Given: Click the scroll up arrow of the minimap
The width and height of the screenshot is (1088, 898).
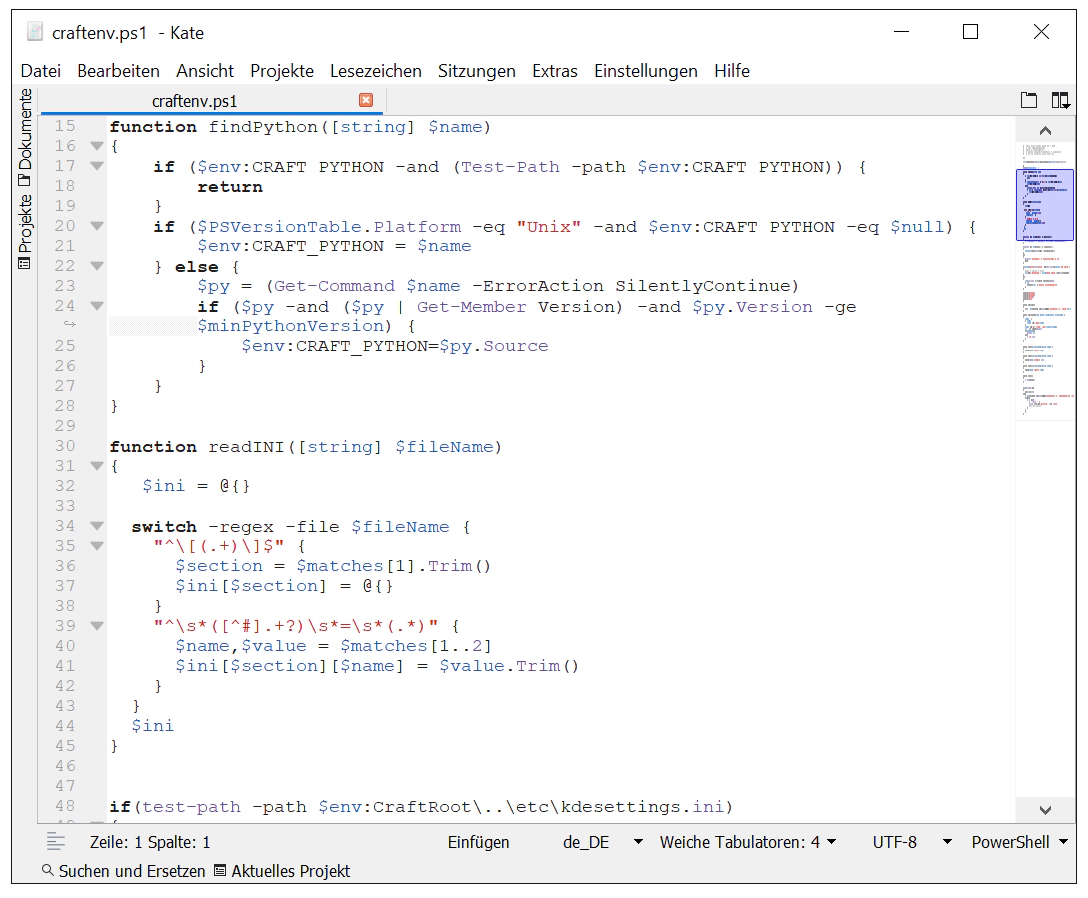Looking at the screenshot, I should [x=1045, y=130].
